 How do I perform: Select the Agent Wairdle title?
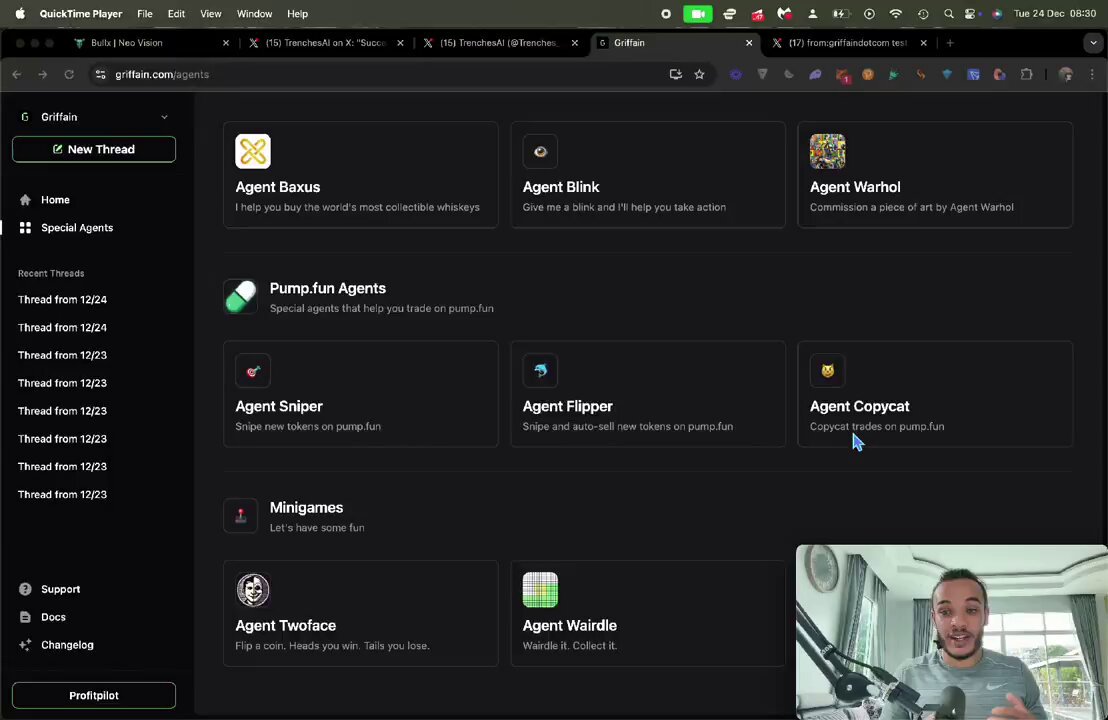570,625
